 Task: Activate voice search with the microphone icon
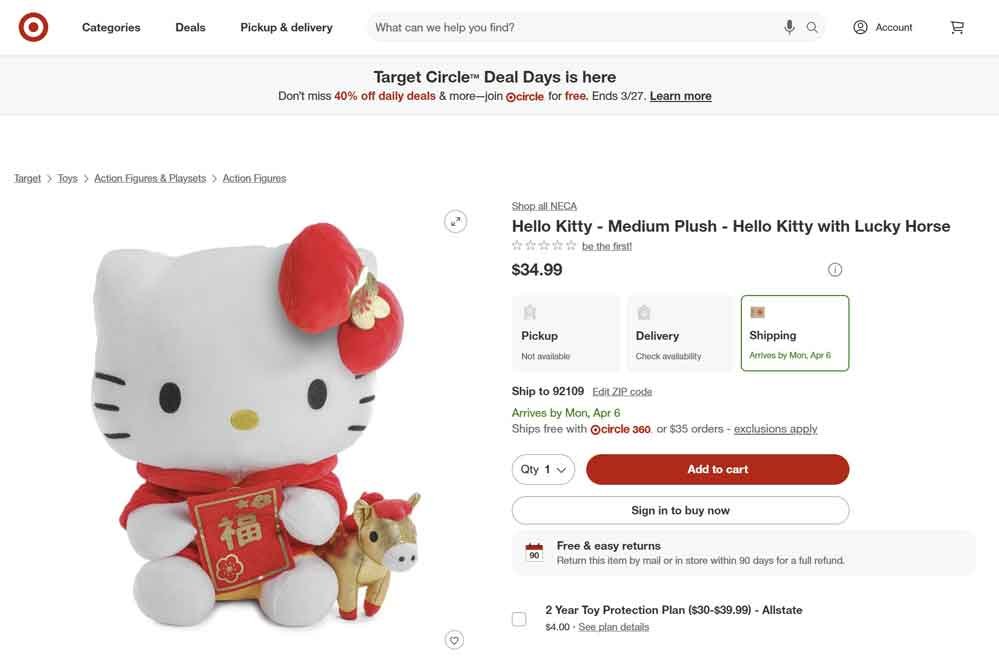[x=789, y=27]
